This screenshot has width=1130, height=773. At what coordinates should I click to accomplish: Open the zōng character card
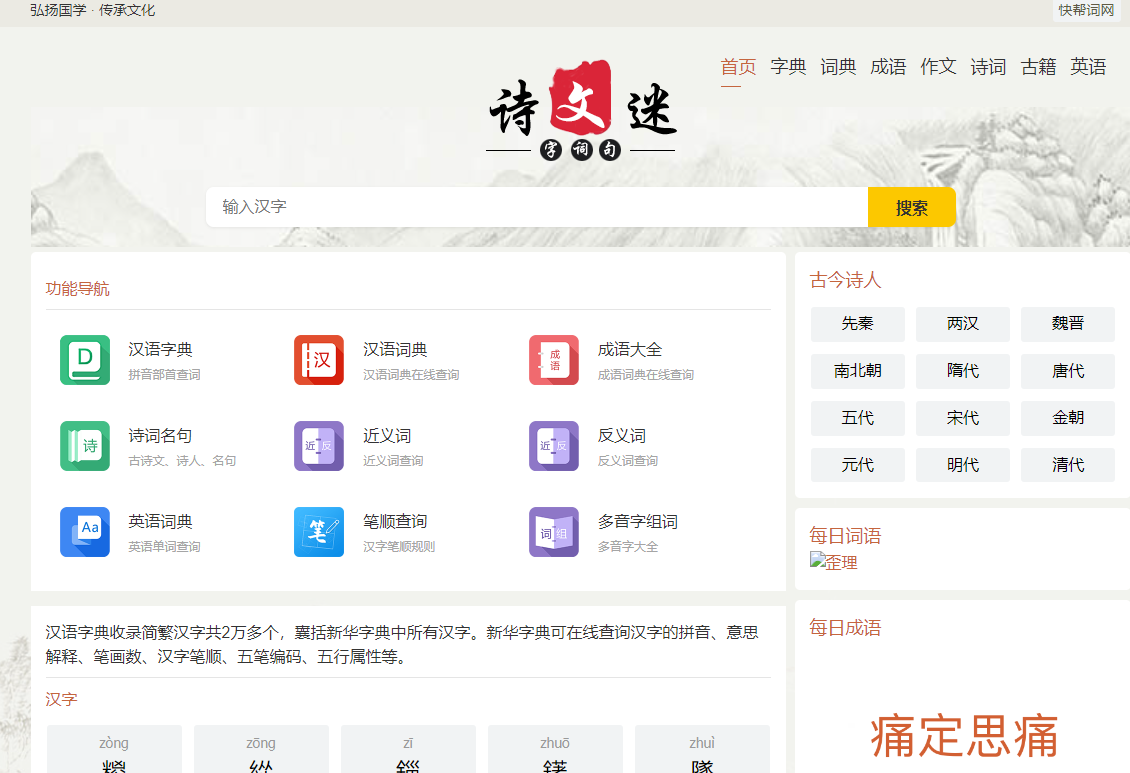click(261, 749)
